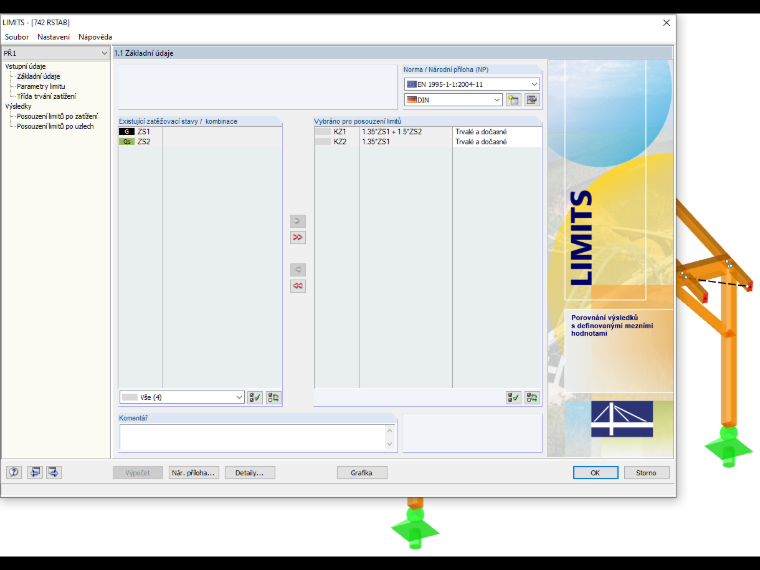Select Výsledky tree node
This screenshot has width=760, height=570.
[x=18, y=106]
